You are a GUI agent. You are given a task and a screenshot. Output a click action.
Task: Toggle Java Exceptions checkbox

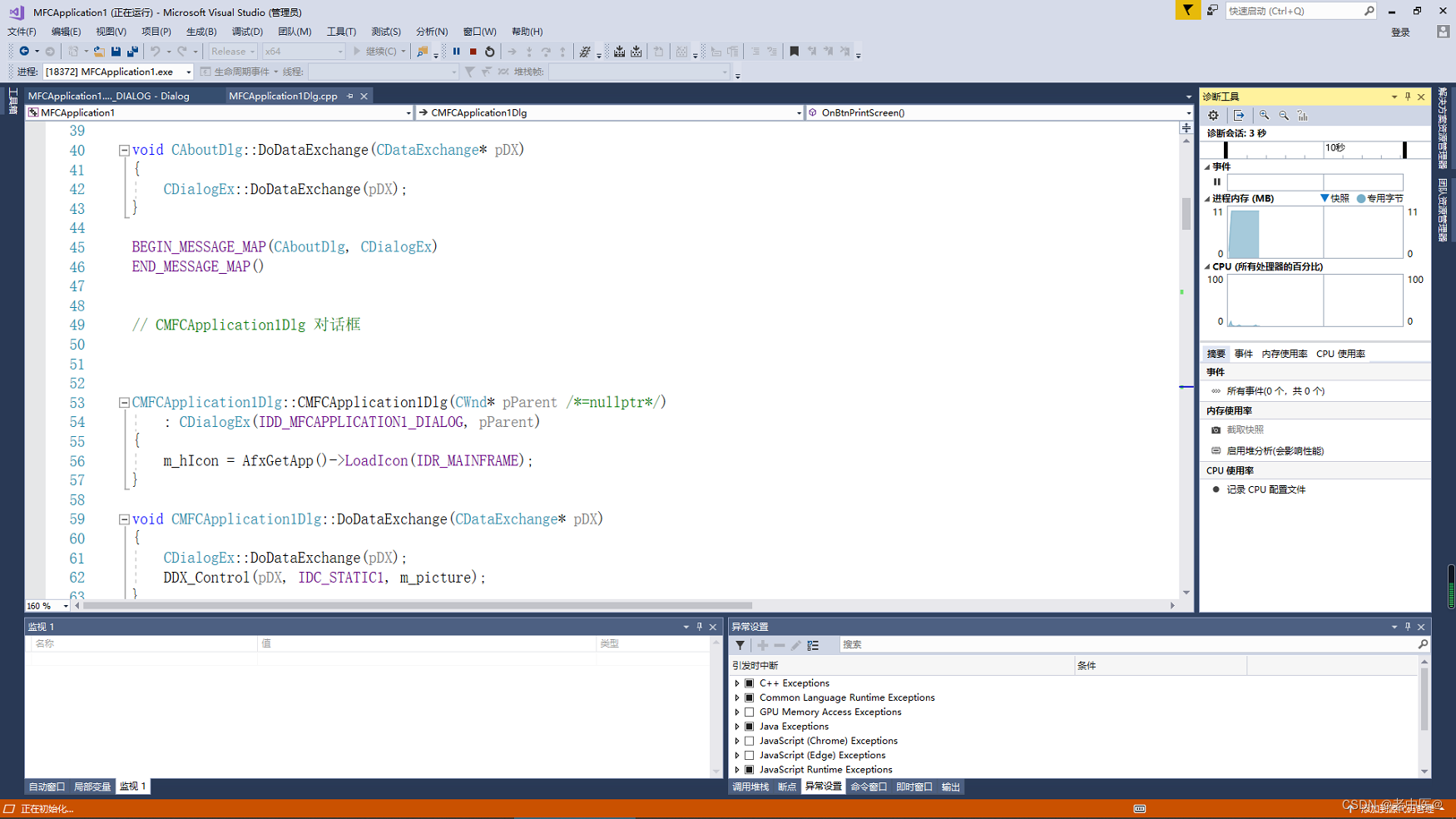point(750,727)
